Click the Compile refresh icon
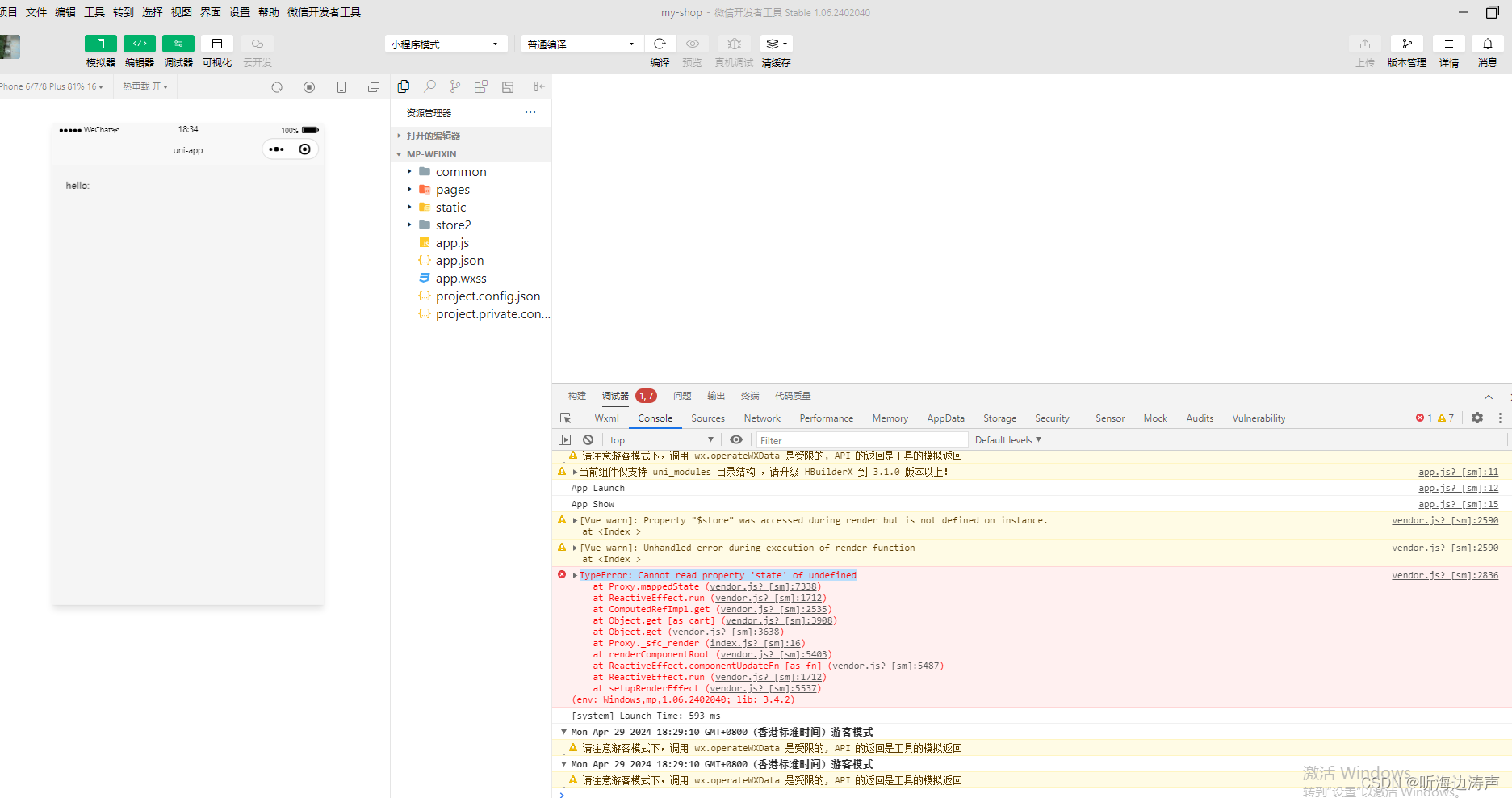Viewport: 1512px width, 798px height. (x=660, y=44)
